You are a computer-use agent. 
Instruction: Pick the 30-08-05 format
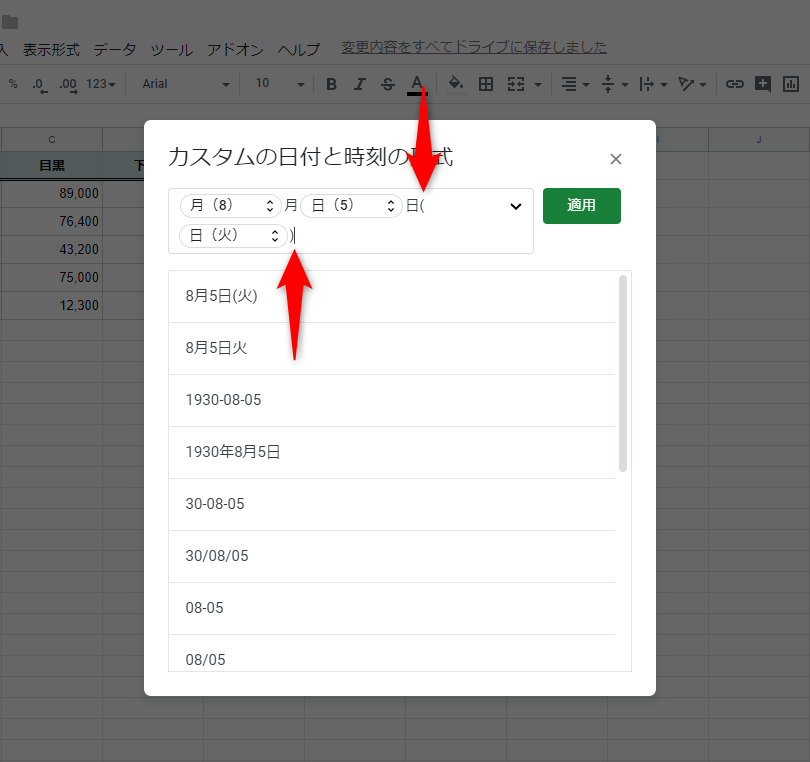392,505
